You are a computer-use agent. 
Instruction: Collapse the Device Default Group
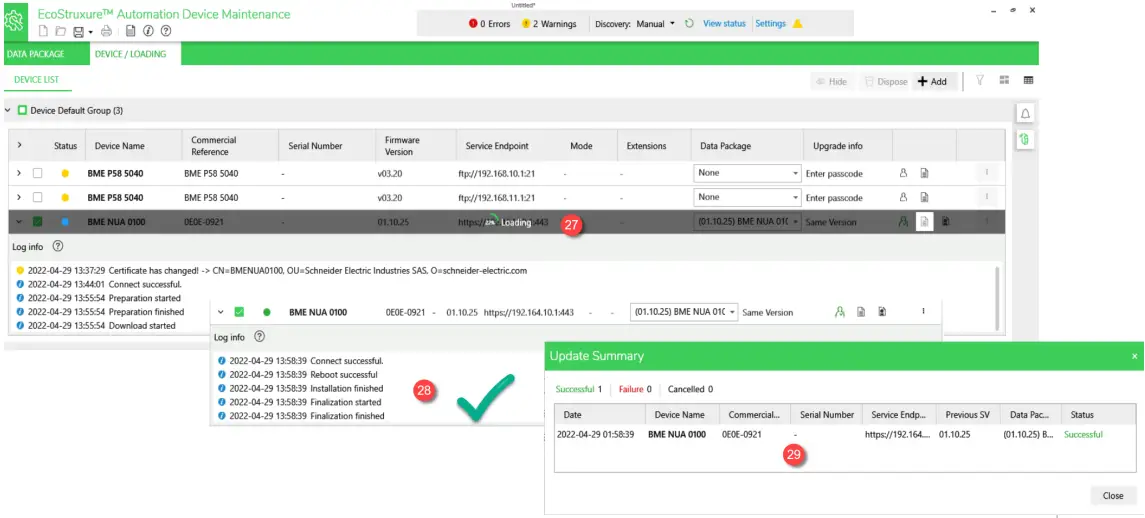tap(7, 110)
